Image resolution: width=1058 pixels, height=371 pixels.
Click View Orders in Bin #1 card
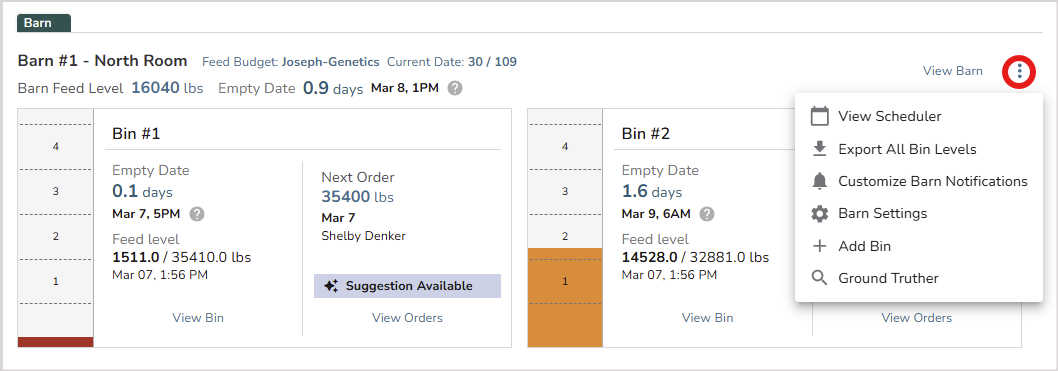pos(408,318)
